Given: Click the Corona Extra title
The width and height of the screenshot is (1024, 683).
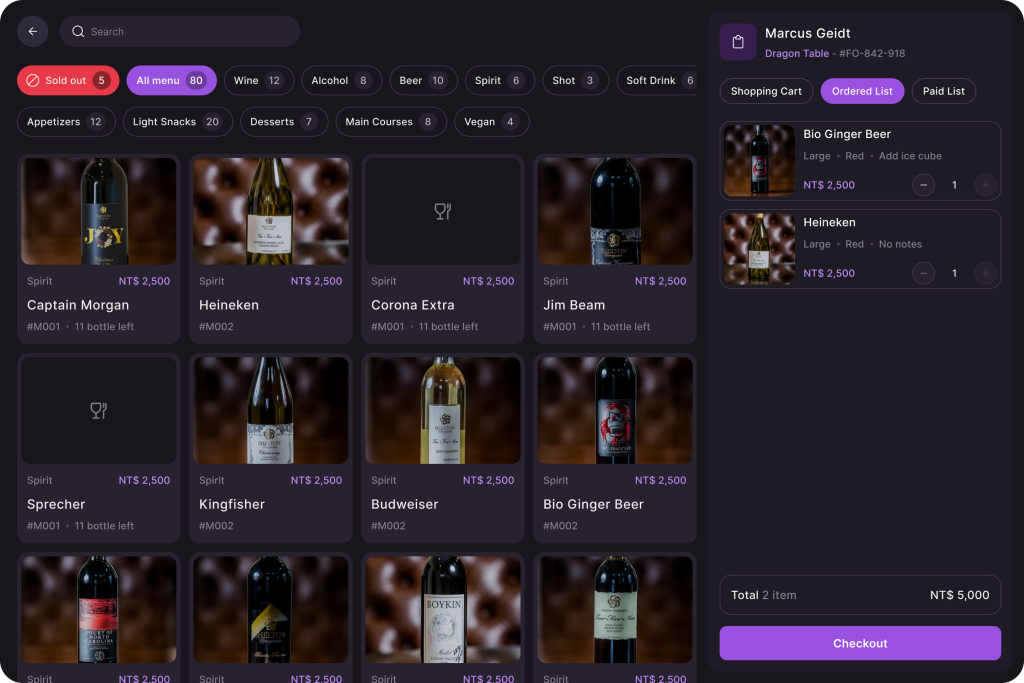Looking at the screenshot, I should tap(413, 305).
